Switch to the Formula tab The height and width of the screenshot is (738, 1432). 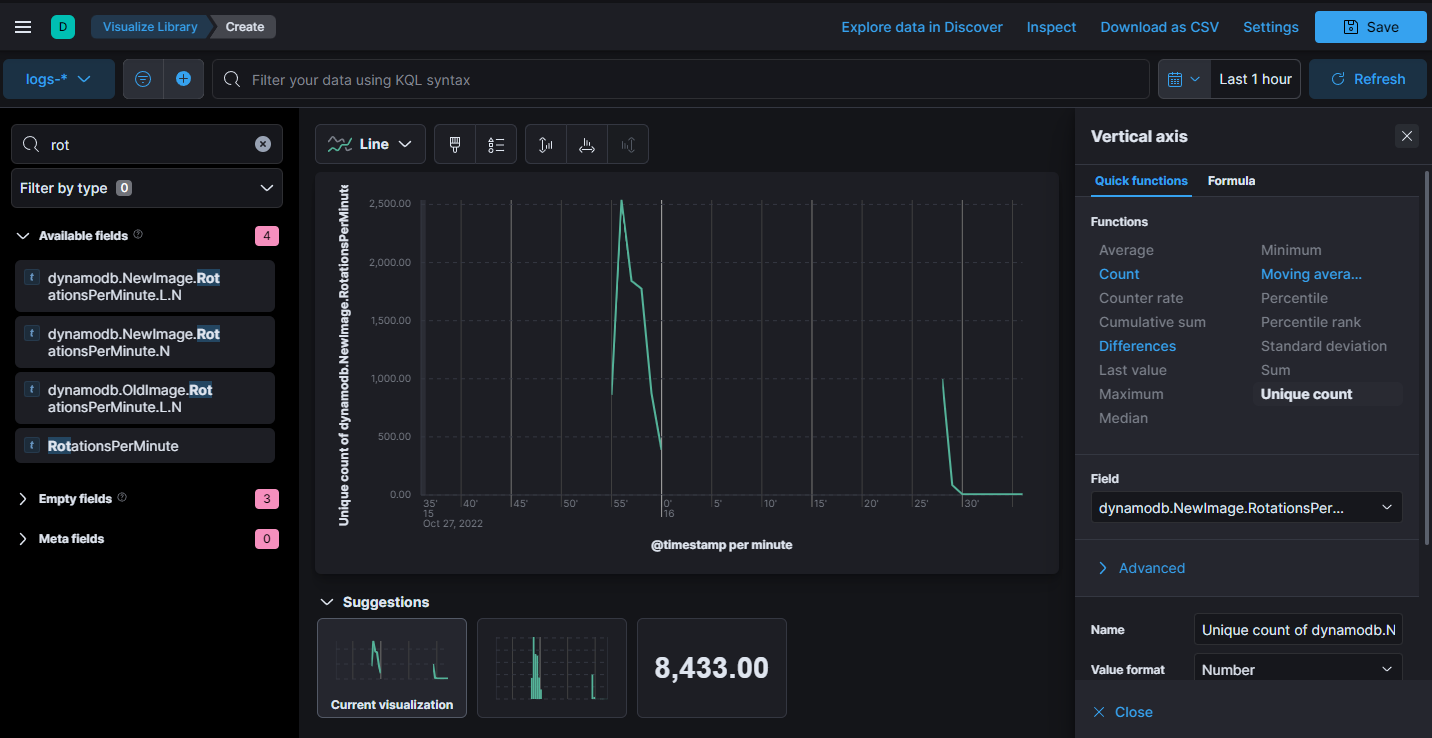pos(1231,181)
